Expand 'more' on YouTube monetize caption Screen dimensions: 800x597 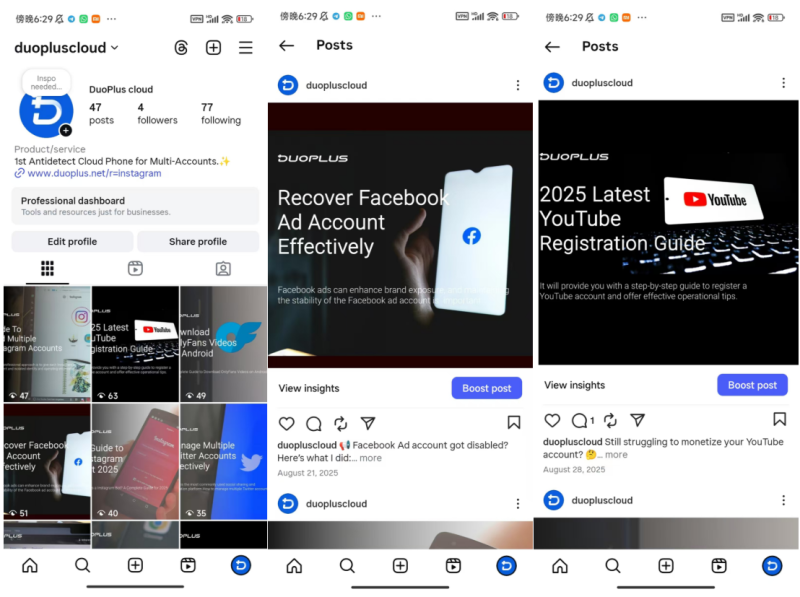616,455
